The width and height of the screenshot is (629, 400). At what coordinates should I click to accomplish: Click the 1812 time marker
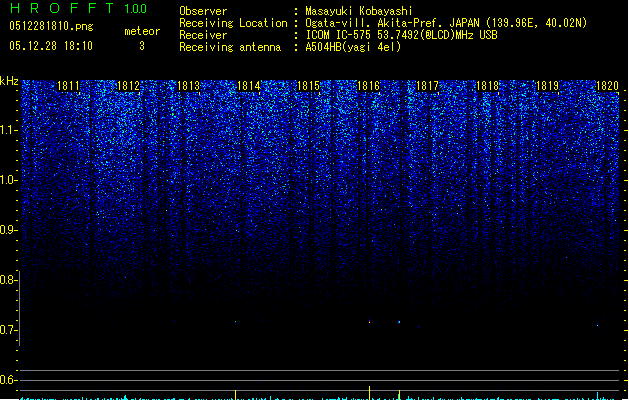pyautogui.click(x=128, y=86)
